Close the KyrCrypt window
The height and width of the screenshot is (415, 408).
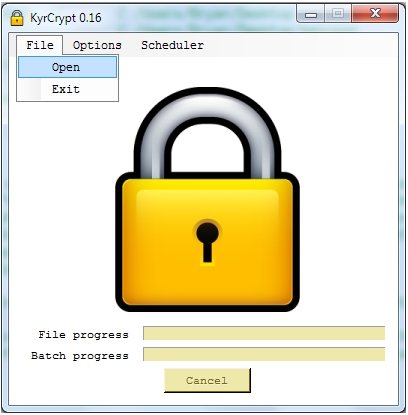click(x=375, y=14)
